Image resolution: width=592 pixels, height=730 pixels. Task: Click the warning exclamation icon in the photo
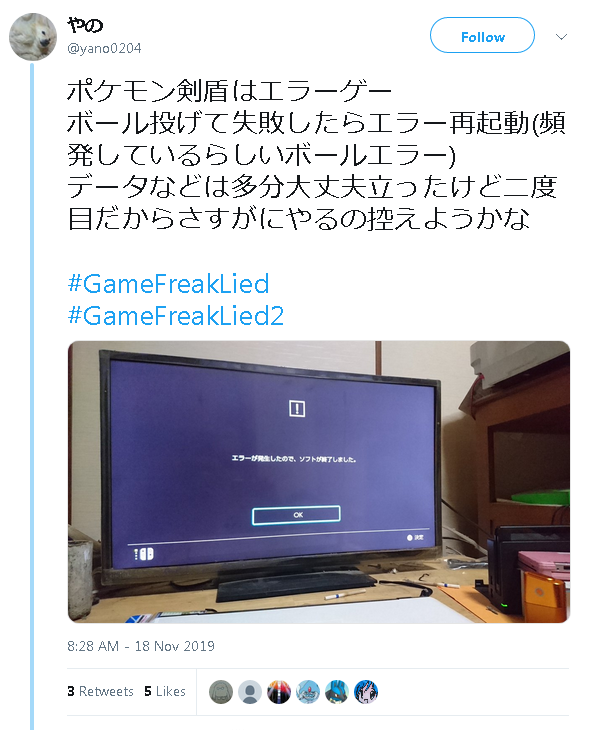[297, 409]
